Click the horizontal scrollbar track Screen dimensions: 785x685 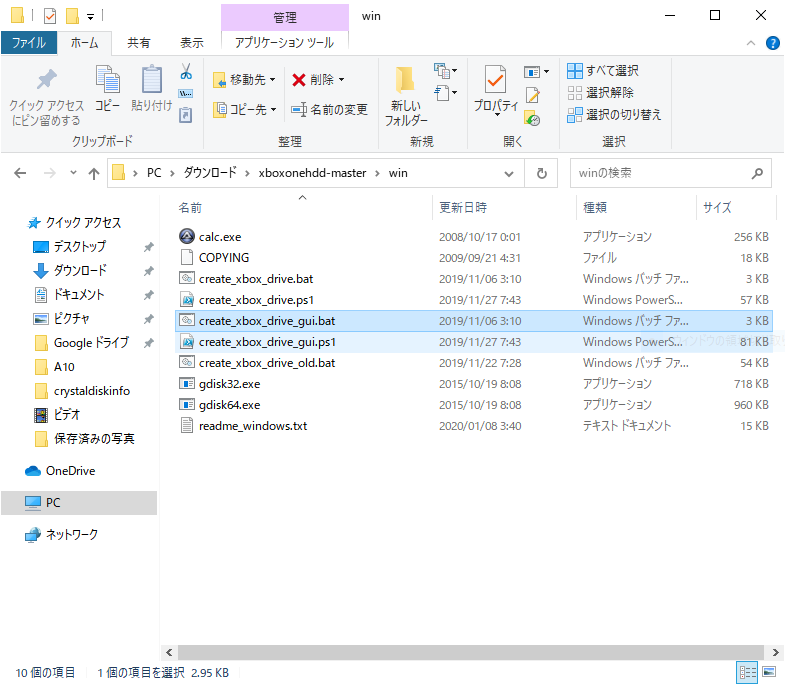tap(471, 652)
